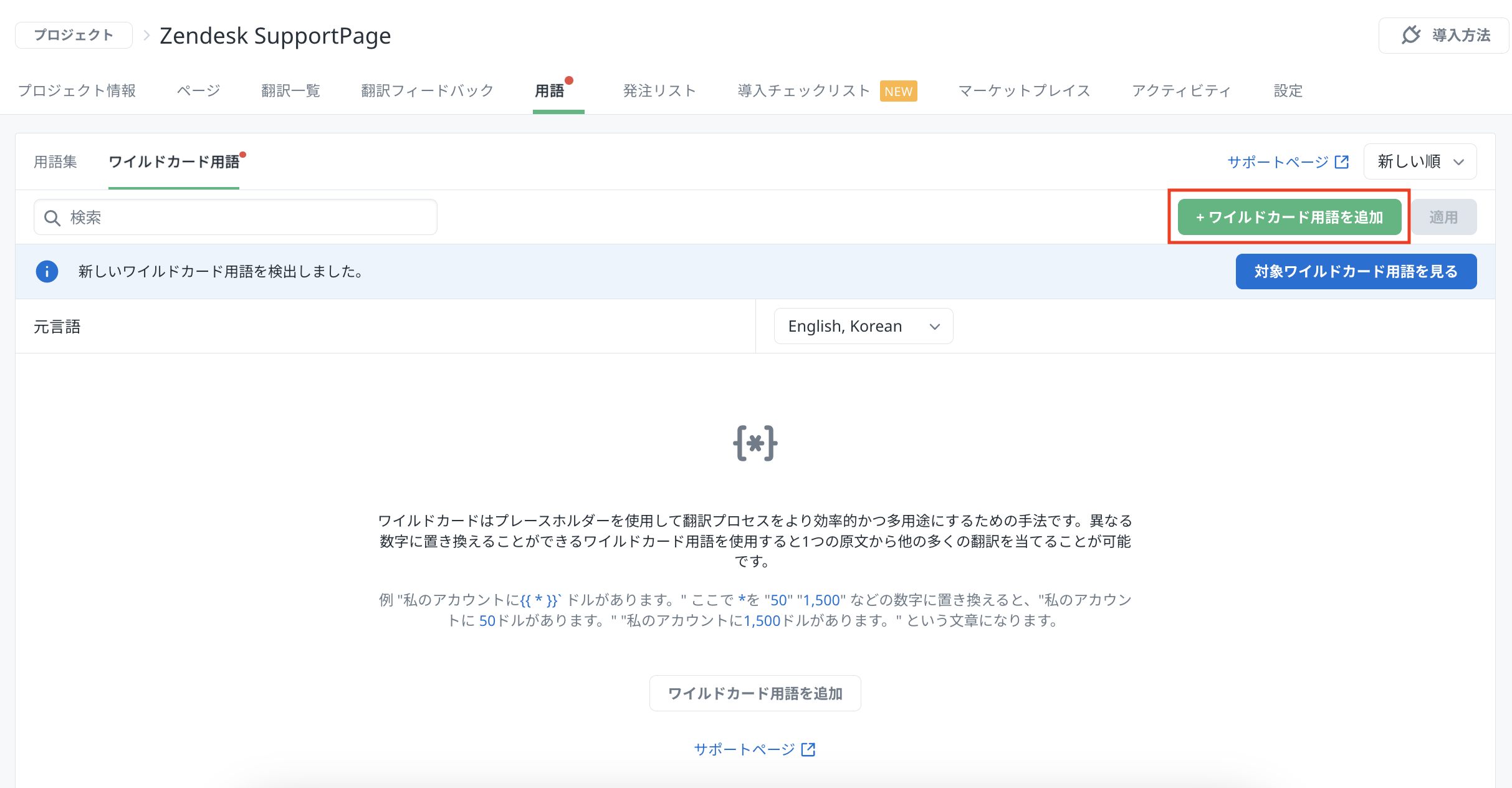The height and width of the screenshot is (788, 1512).
Task: Open the 新しい順 sort dropdown
Action: 1419,161
